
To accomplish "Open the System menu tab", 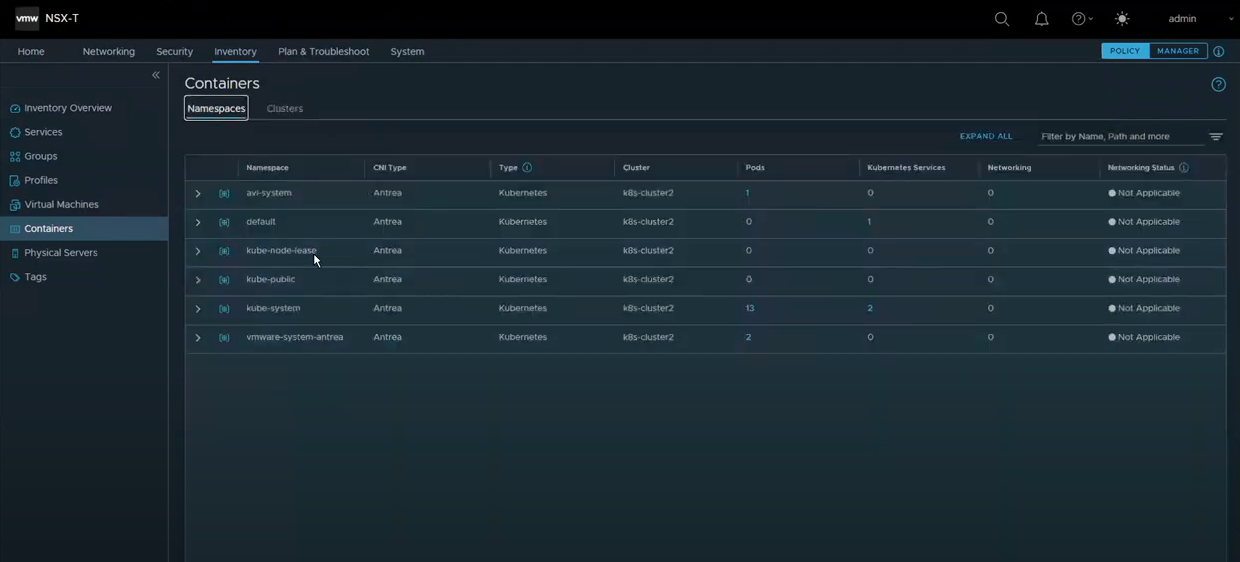I will pyautogui.click(x=407, y=51).
